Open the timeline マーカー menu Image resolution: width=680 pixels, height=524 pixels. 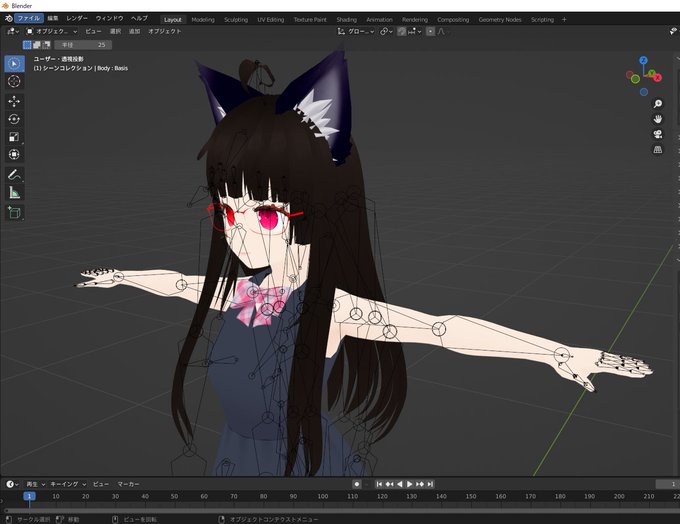(128, 484)
